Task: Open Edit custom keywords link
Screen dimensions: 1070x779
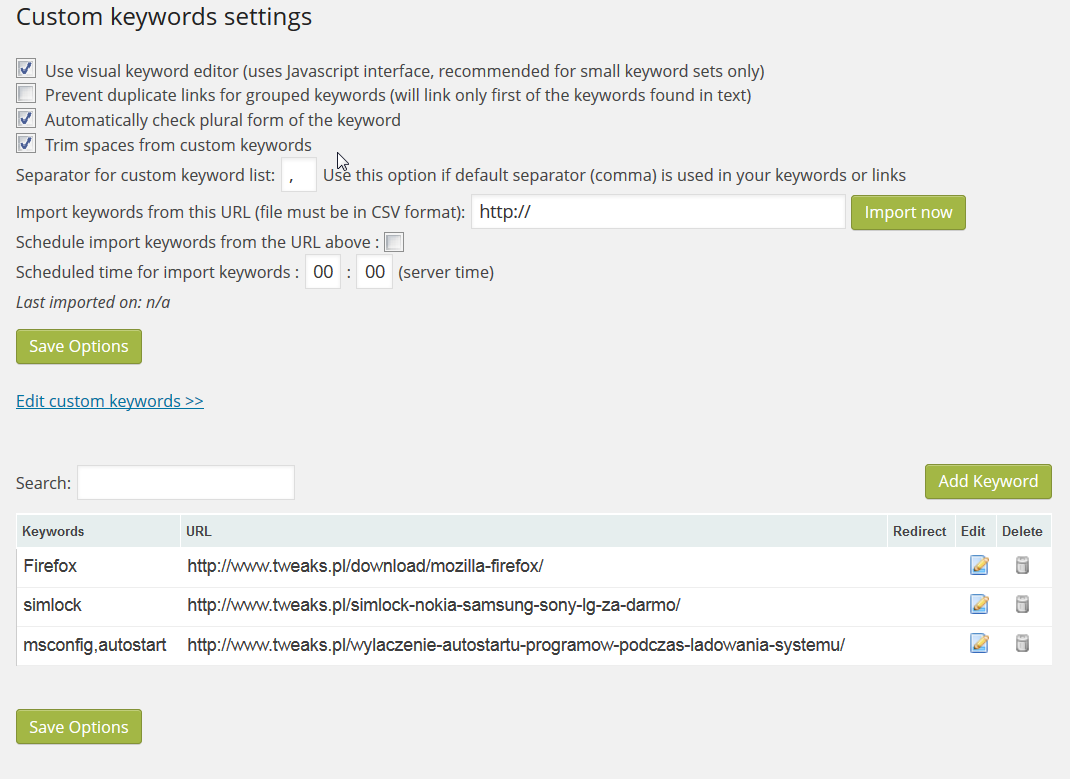Action: (x=110, y=401)
